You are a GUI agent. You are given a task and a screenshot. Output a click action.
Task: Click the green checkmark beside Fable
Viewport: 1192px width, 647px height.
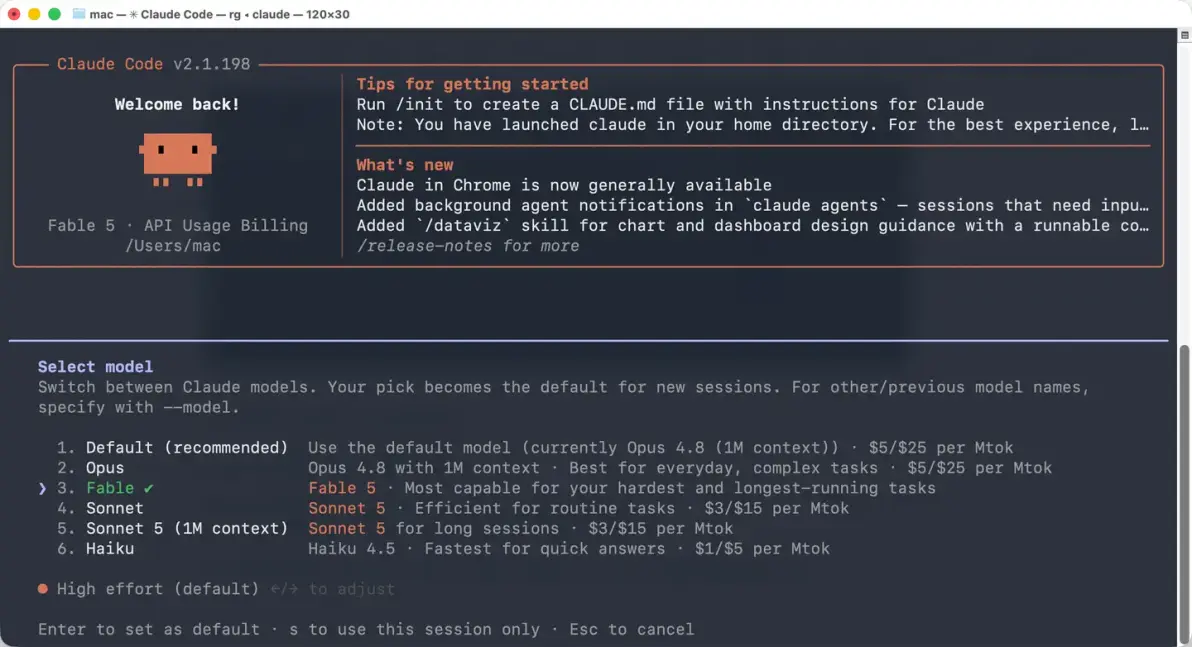click(148, 488)
